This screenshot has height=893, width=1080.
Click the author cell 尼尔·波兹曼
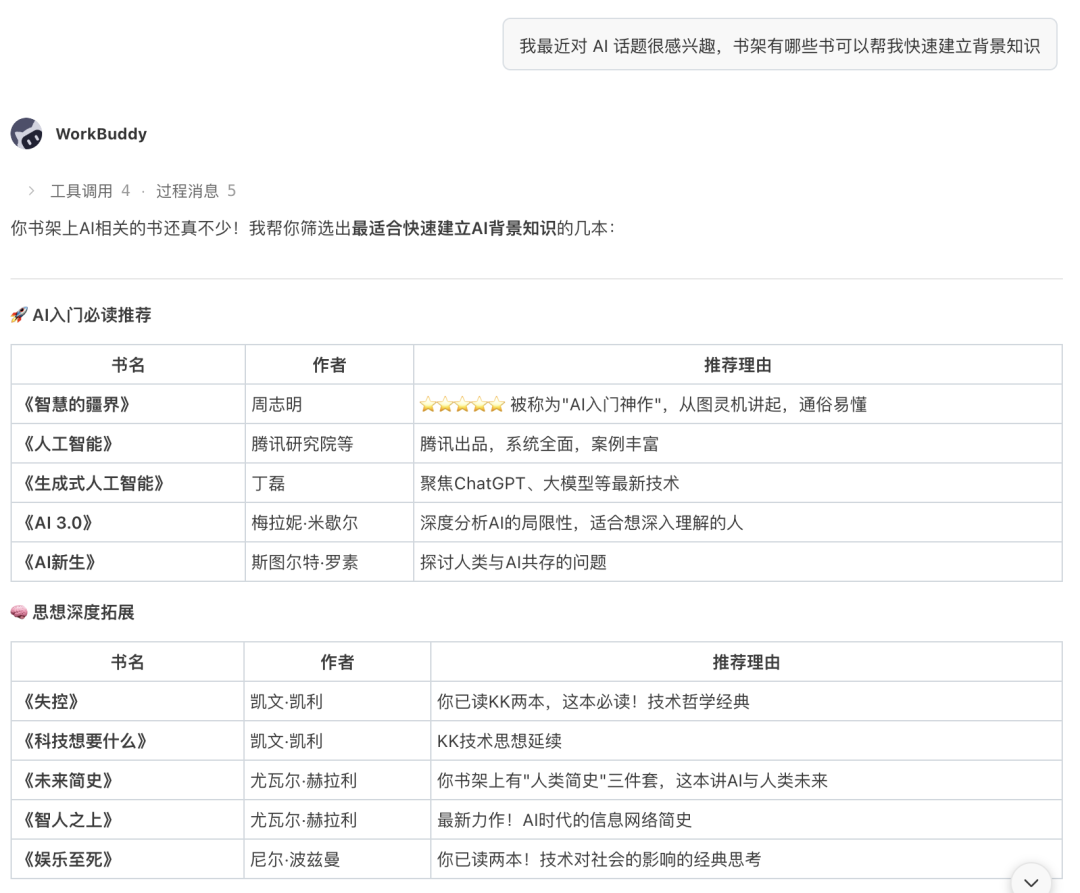pyautogui.click(x=337, y=859)
